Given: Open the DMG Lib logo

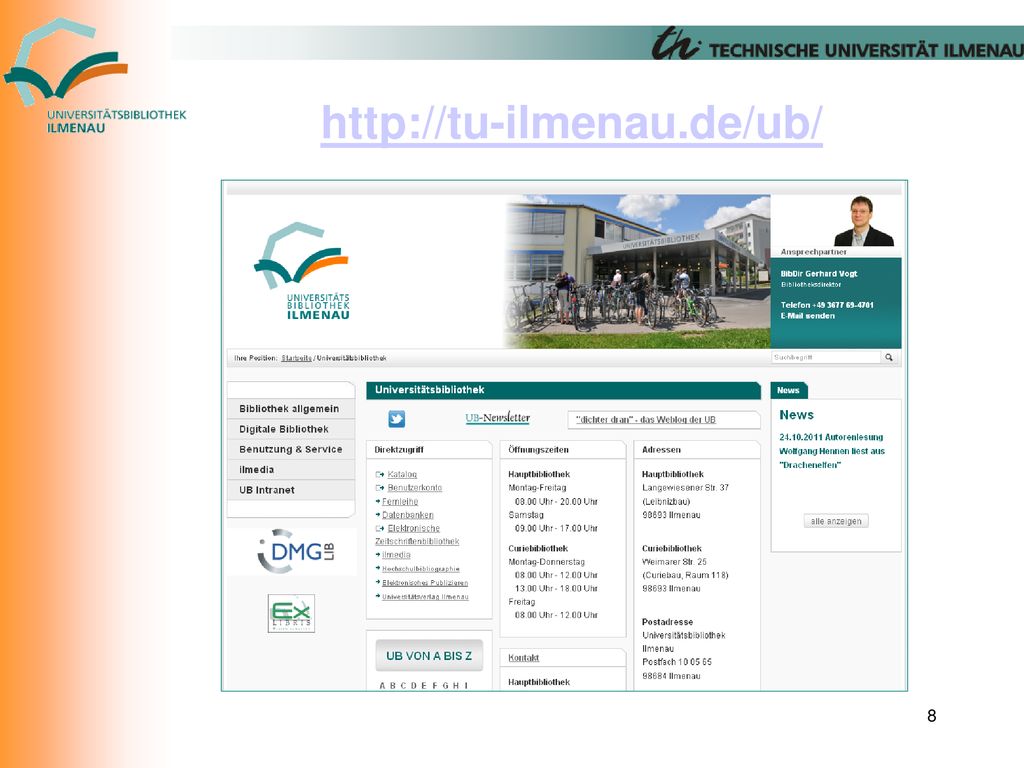Looking at the screenshot, I should [x=296, y=552].
